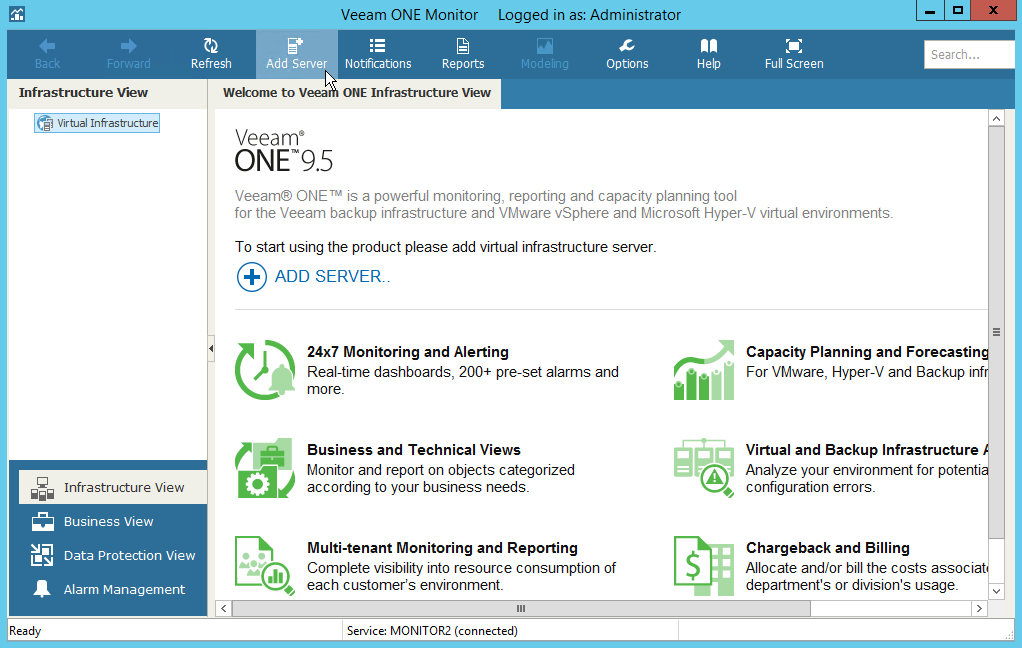Viewport: 1022px width, 648px height.
Task: Click the vertical scrollbar thumb
Action: [996, 332]
